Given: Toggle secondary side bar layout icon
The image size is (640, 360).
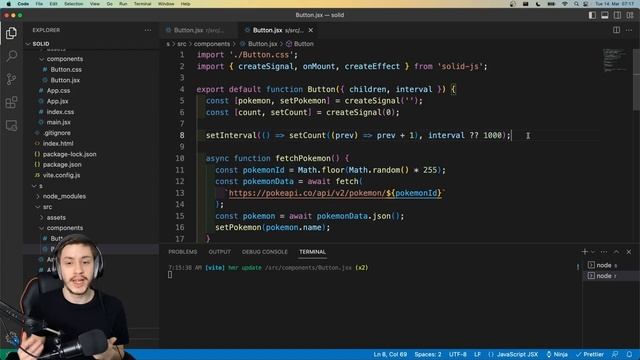Looking at the screenshot, I should (x=618, y=15).
